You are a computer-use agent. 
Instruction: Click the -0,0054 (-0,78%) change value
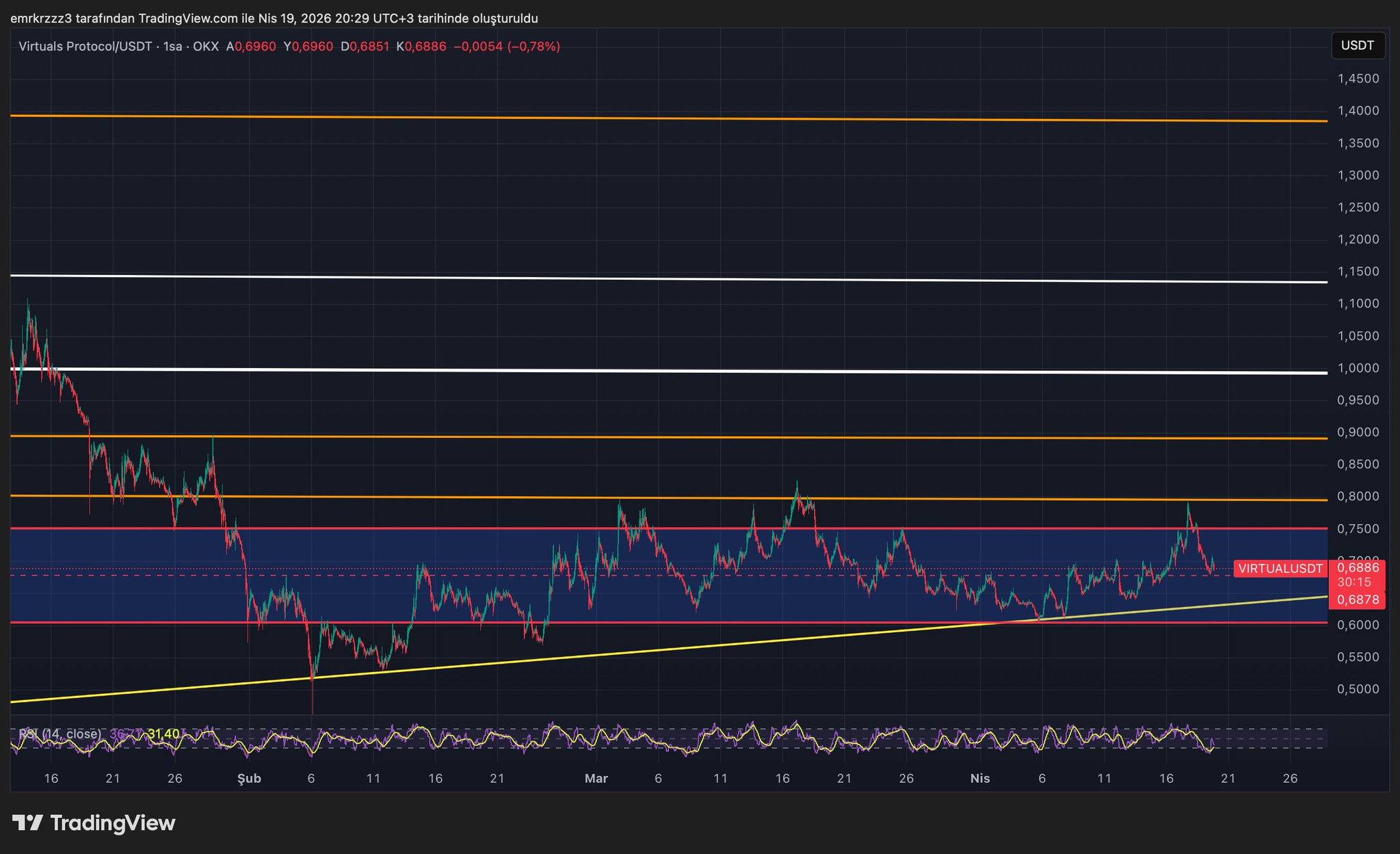tap(507, 47)
